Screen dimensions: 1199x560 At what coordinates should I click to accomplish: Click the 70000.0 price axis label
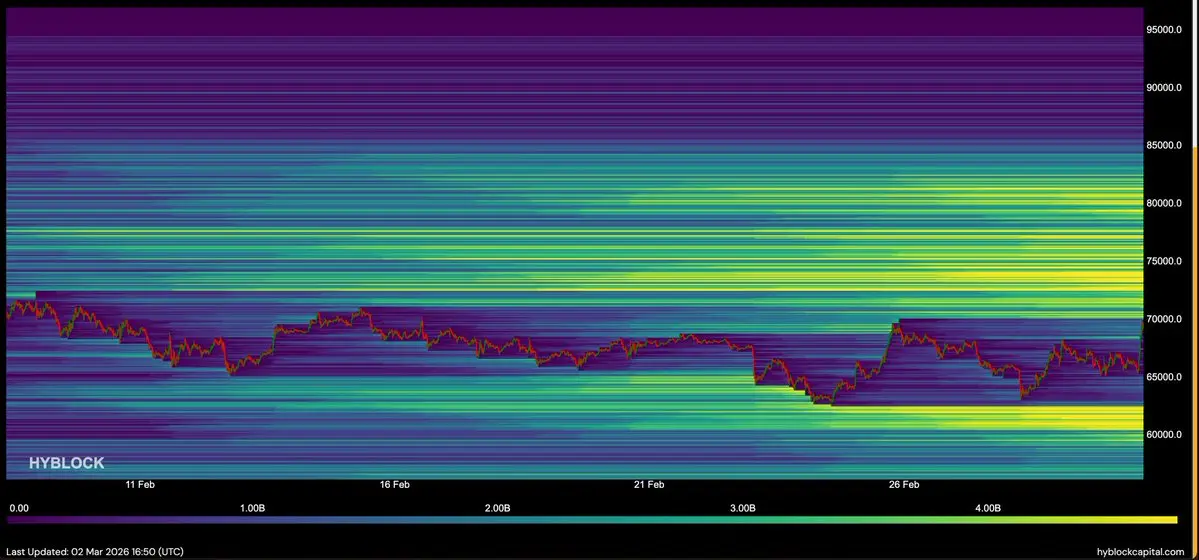tap(1163, 319)
